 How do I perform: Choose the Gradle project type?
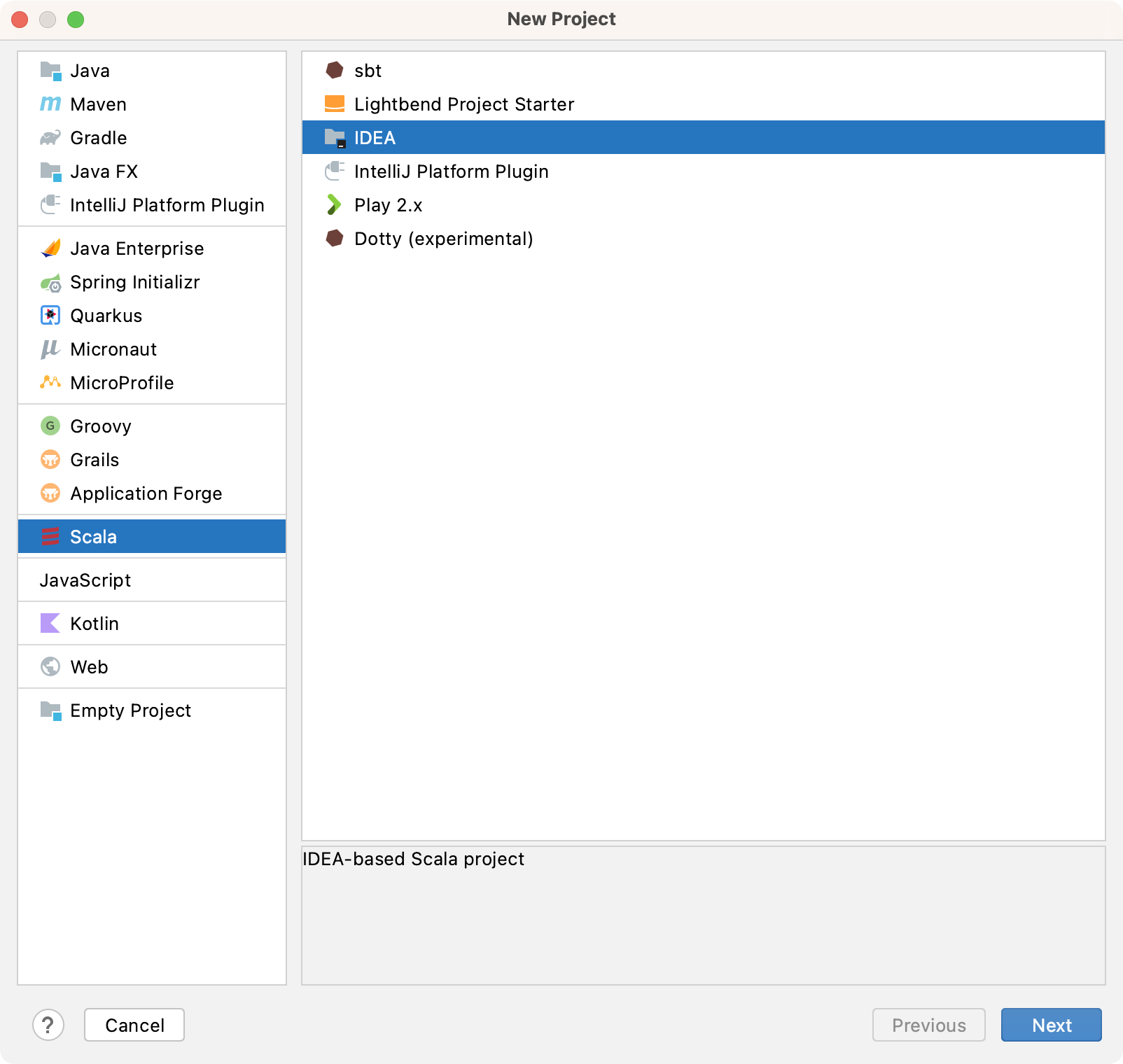click(152, 138)
